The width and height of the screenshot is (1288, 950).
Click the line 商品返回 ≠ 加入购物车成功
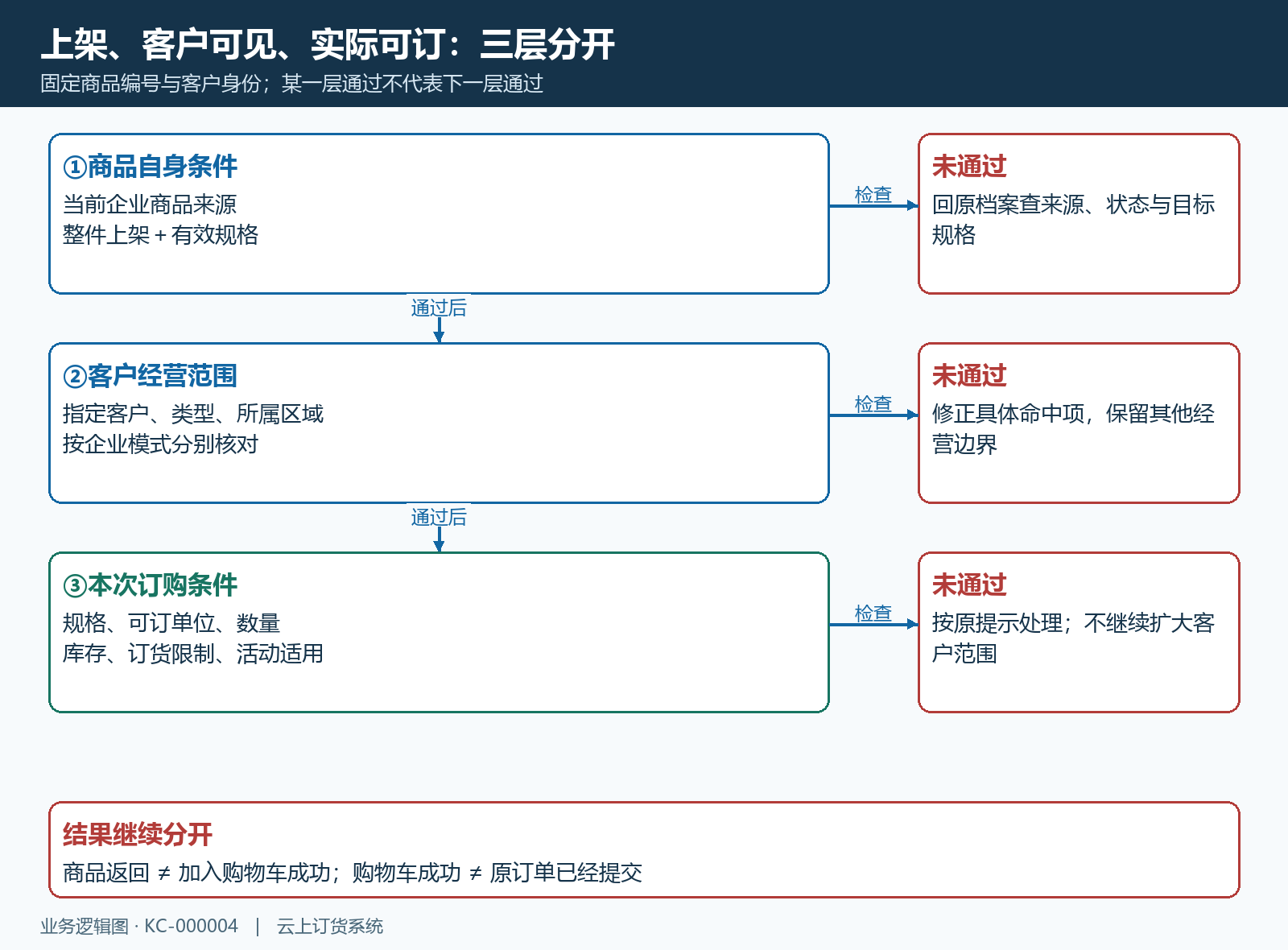(x=196, y=873)
